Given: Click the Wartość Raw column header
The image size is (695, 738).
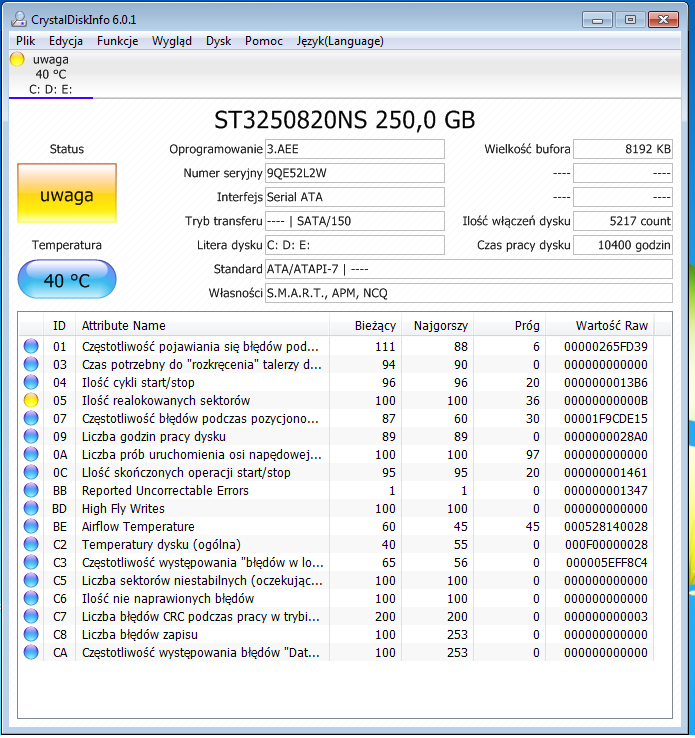Looking at the screenshot, I should [x=600, y=325].
